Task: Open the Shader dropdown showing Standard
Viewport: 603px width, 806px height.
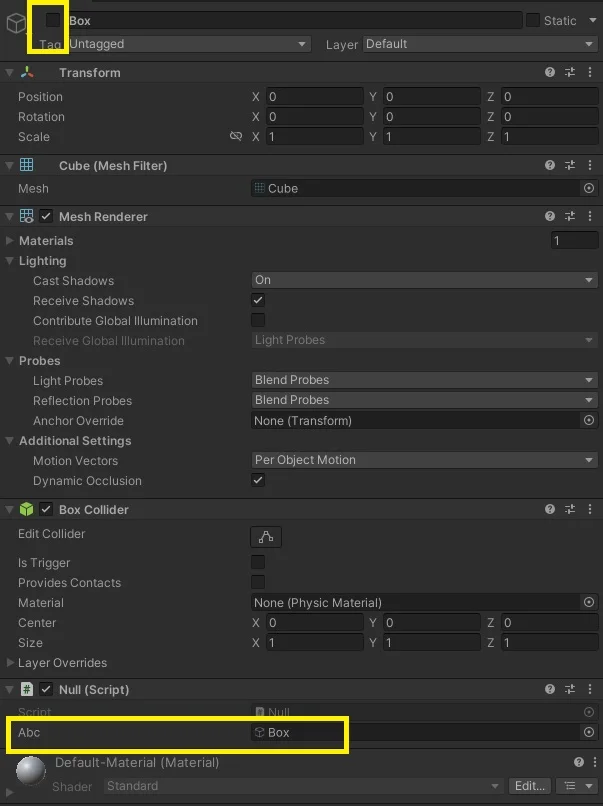Action: click(x=302, y=786)
